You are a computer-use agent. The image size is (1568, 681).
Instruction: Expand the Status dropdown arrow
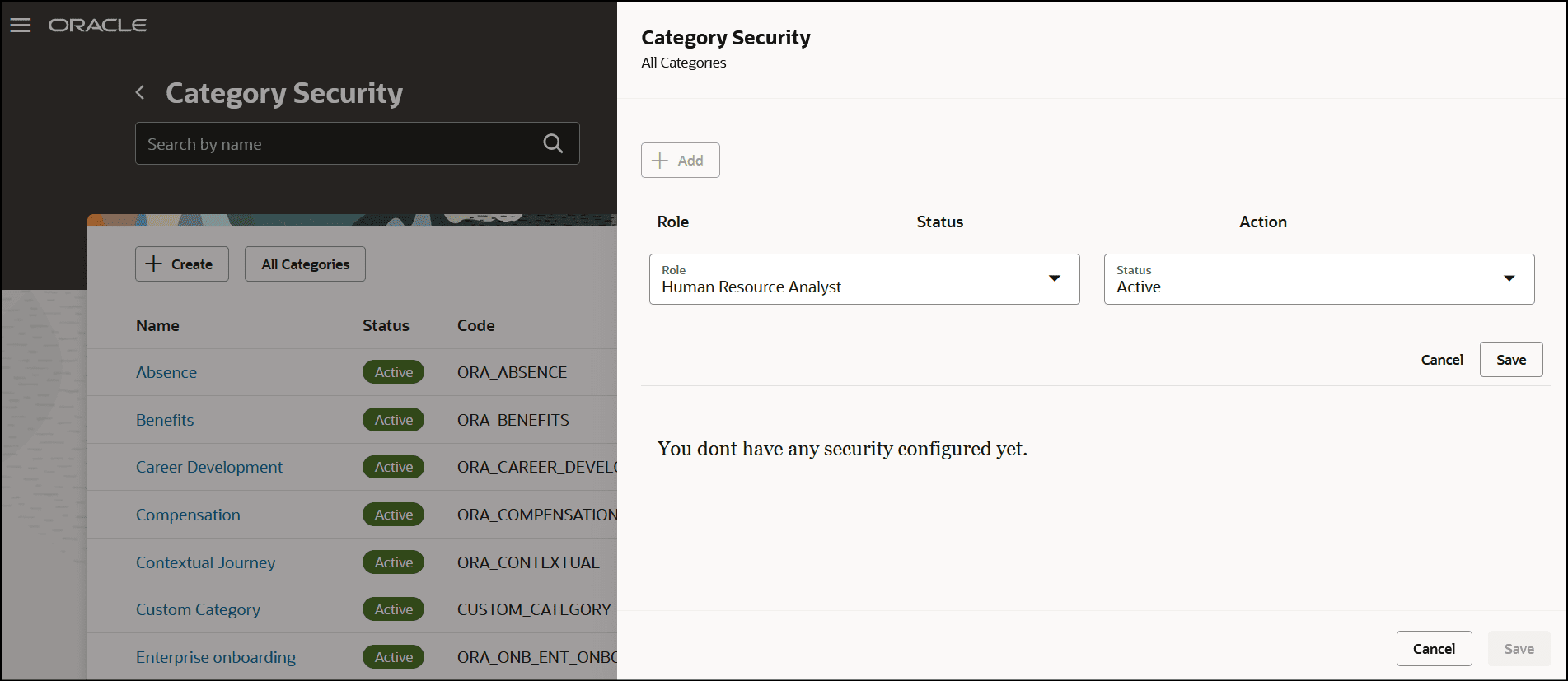(x=1509, y=279)
